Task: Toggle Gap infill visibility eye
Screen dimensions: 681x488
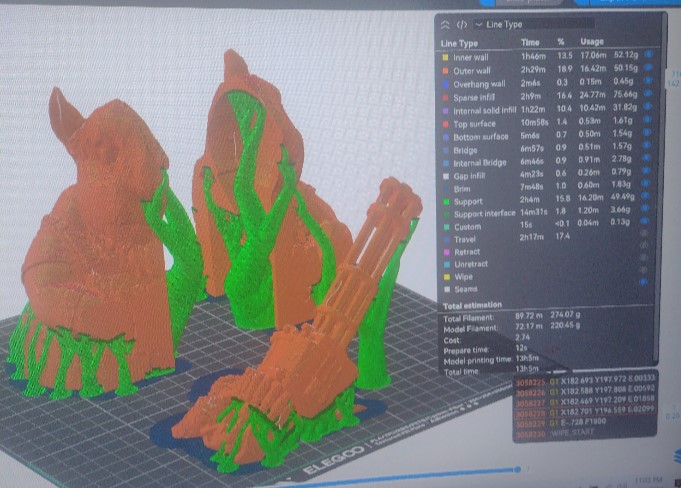Action: tap(646, 171)
